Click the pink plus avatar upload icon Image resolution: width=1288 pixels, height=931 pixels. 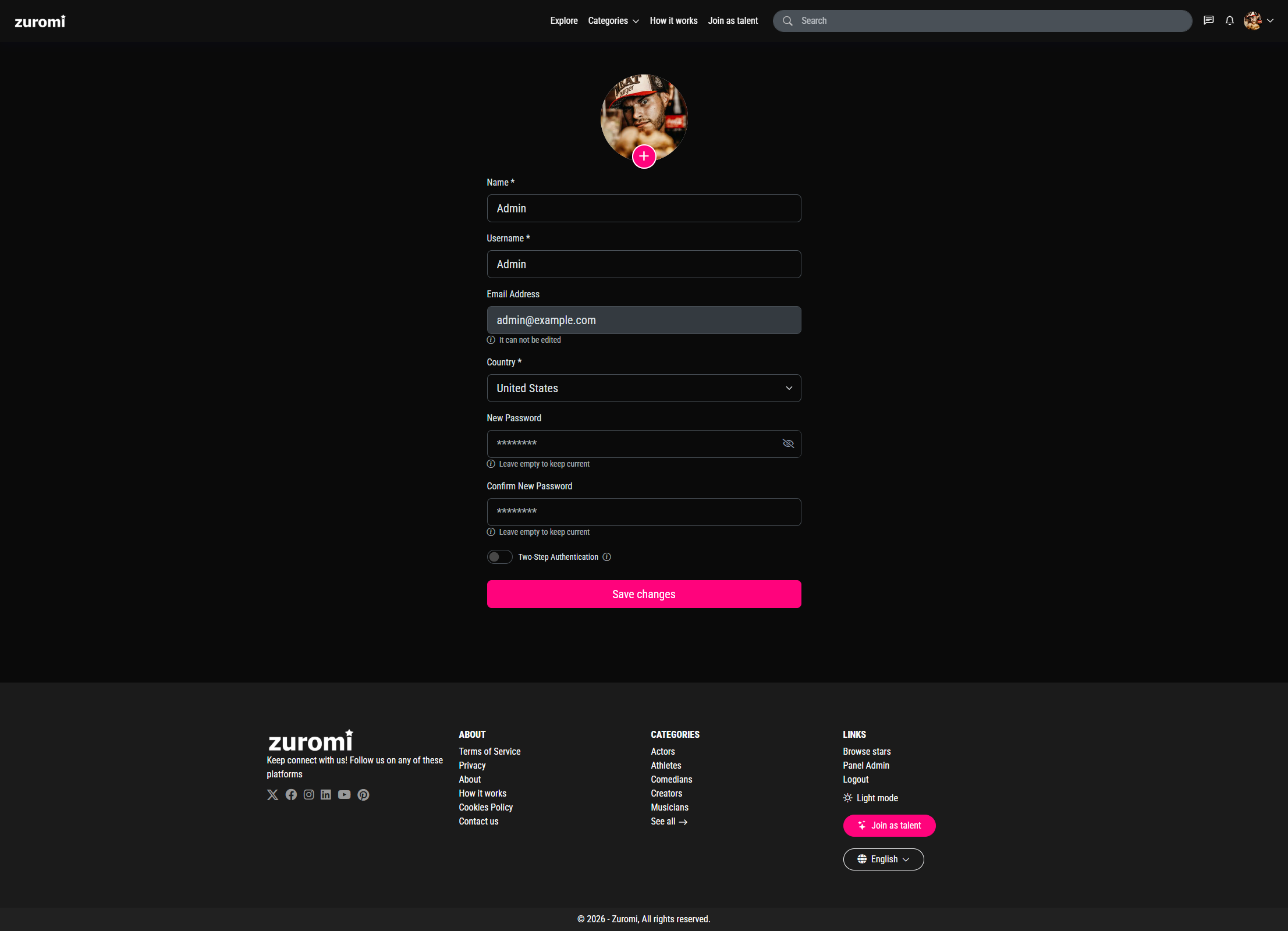click(x=644, y=156)
